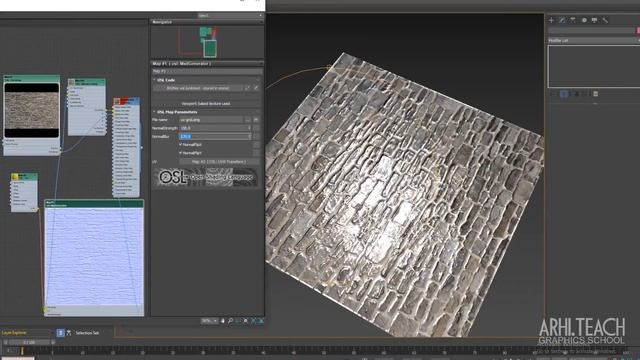Screen dimensions: 640x360
Task: Toggle show end result in modifier stack
Action: point(564,94)
